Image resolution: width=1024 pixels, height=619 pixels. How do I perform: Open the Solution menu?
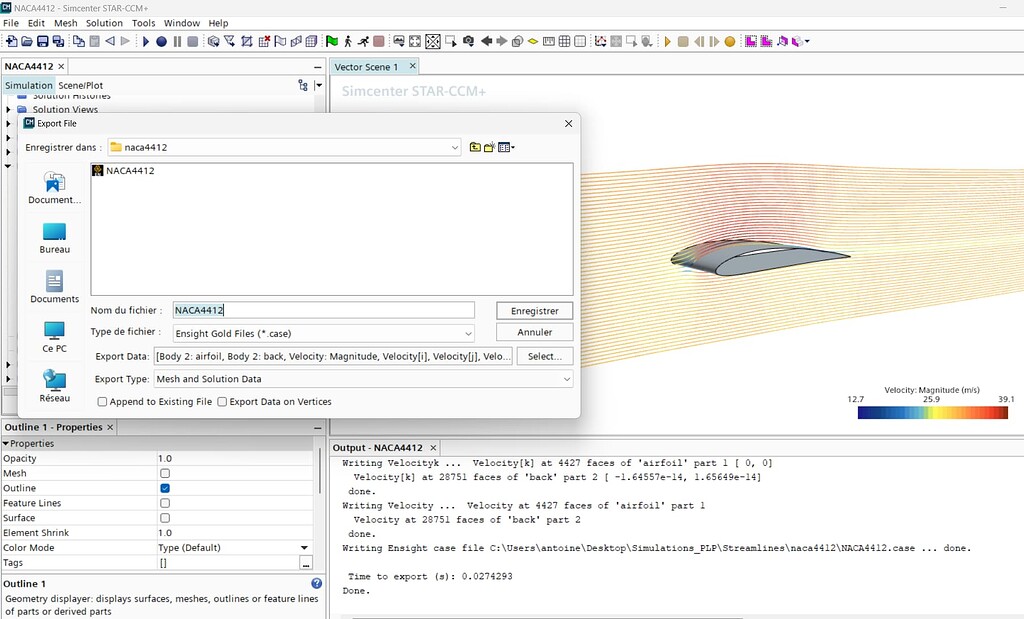pos(104,23)
